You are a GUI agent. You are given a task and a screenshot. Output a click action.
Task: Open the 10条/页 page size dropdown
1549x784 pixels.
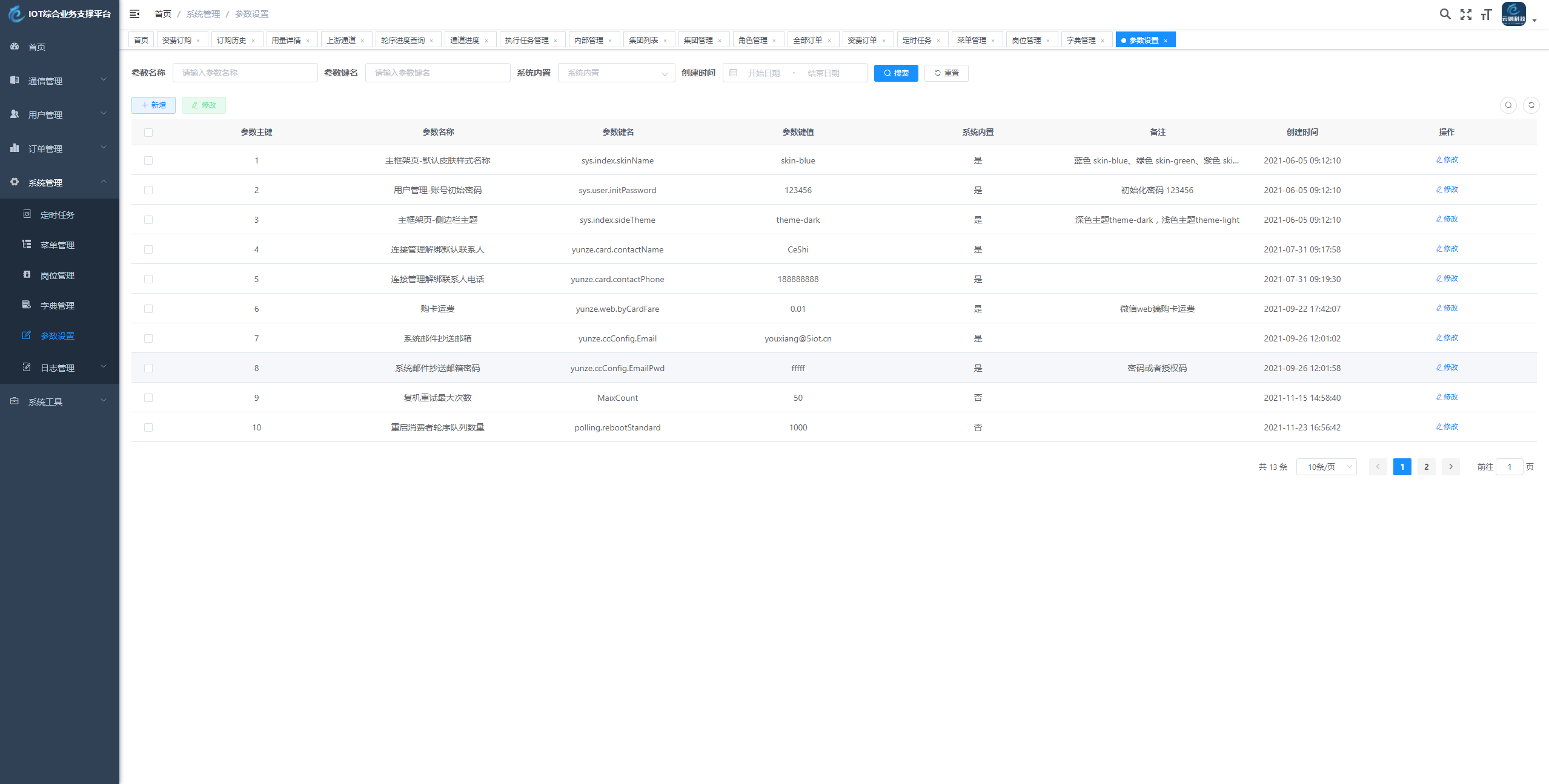[x=1326, y=467]
